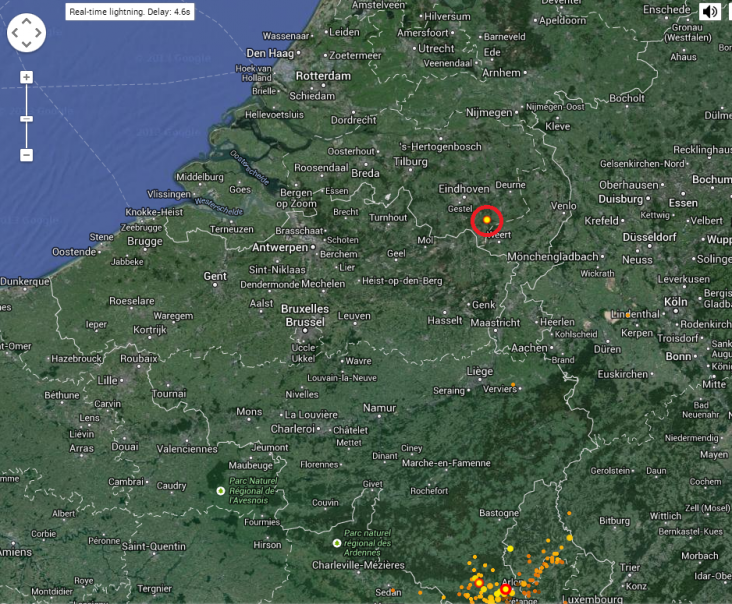Click the red lightning strike marker at Arlon
Screen dimensions: 732x604
[505, 590]
